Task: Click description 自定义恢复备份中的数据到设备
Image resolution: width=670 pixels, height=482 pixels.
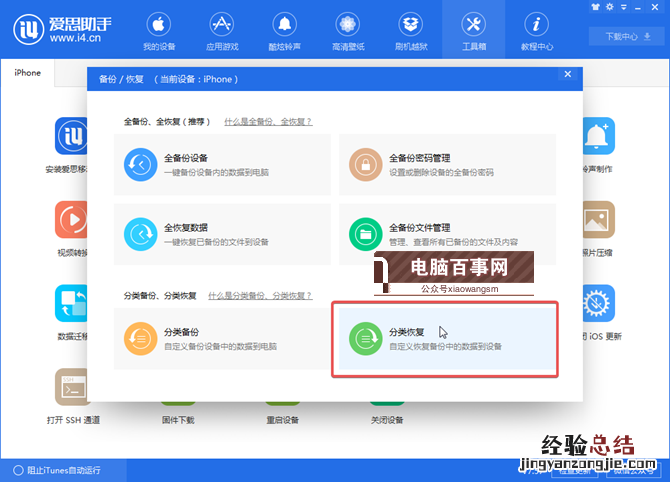Action: point(445,347)
